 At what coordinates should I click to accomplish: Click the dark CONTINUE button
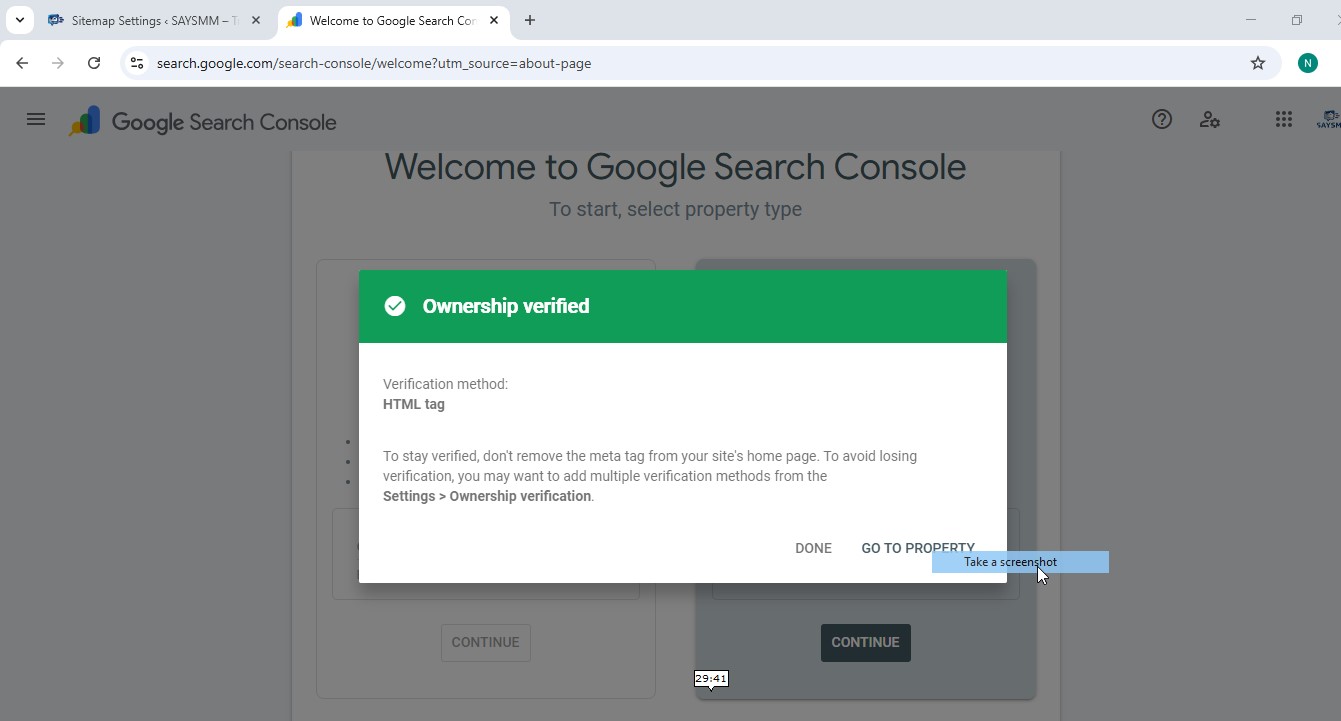[865, 642]
